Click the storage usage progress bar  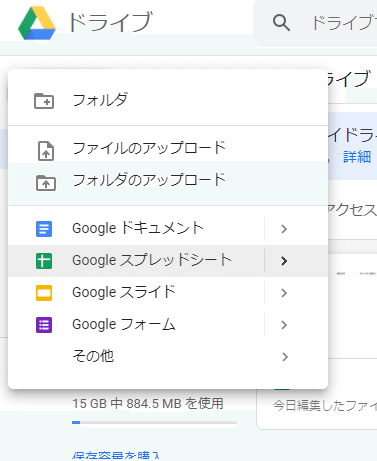click(x=154, y=423)
